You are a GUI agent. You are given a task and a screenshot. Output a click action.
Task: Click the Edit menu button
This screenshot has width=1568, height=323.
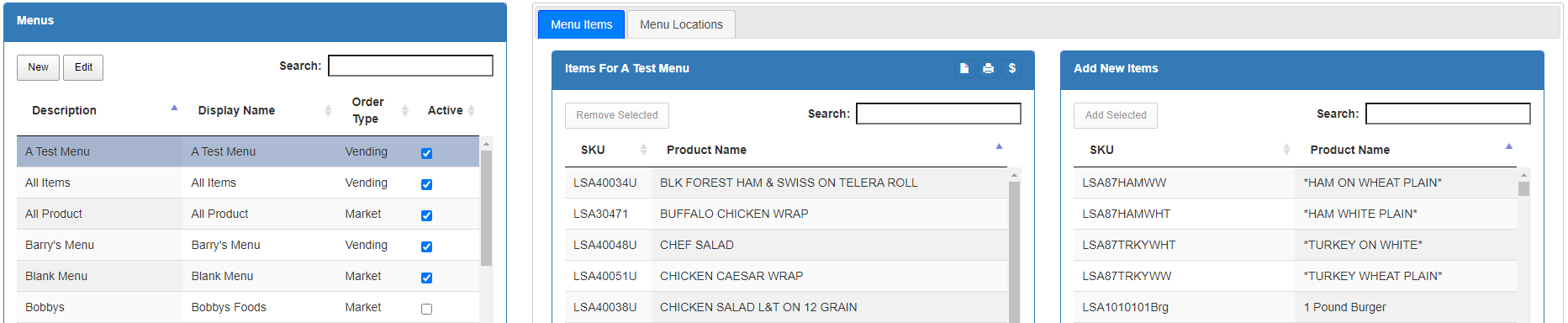[83, 67]
